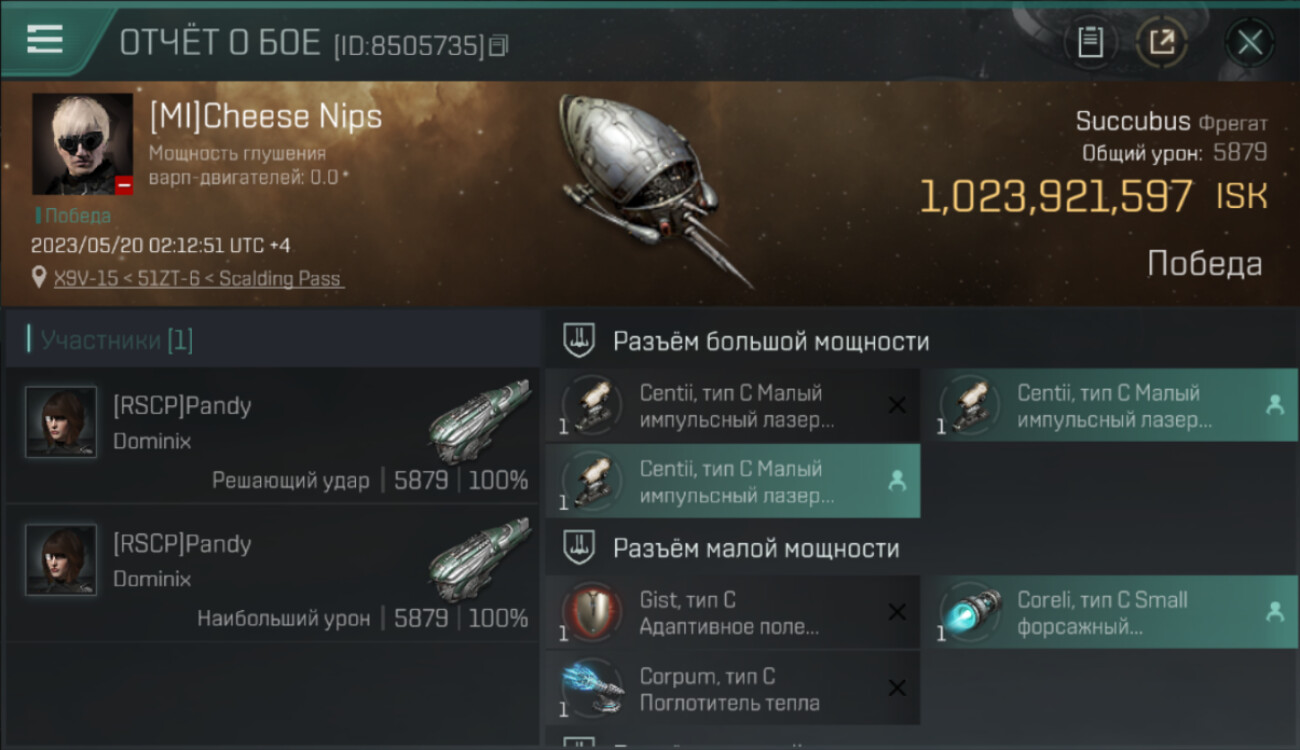Select the first Centii pulse laser with X mark
1300x750 pixels.
733,406
